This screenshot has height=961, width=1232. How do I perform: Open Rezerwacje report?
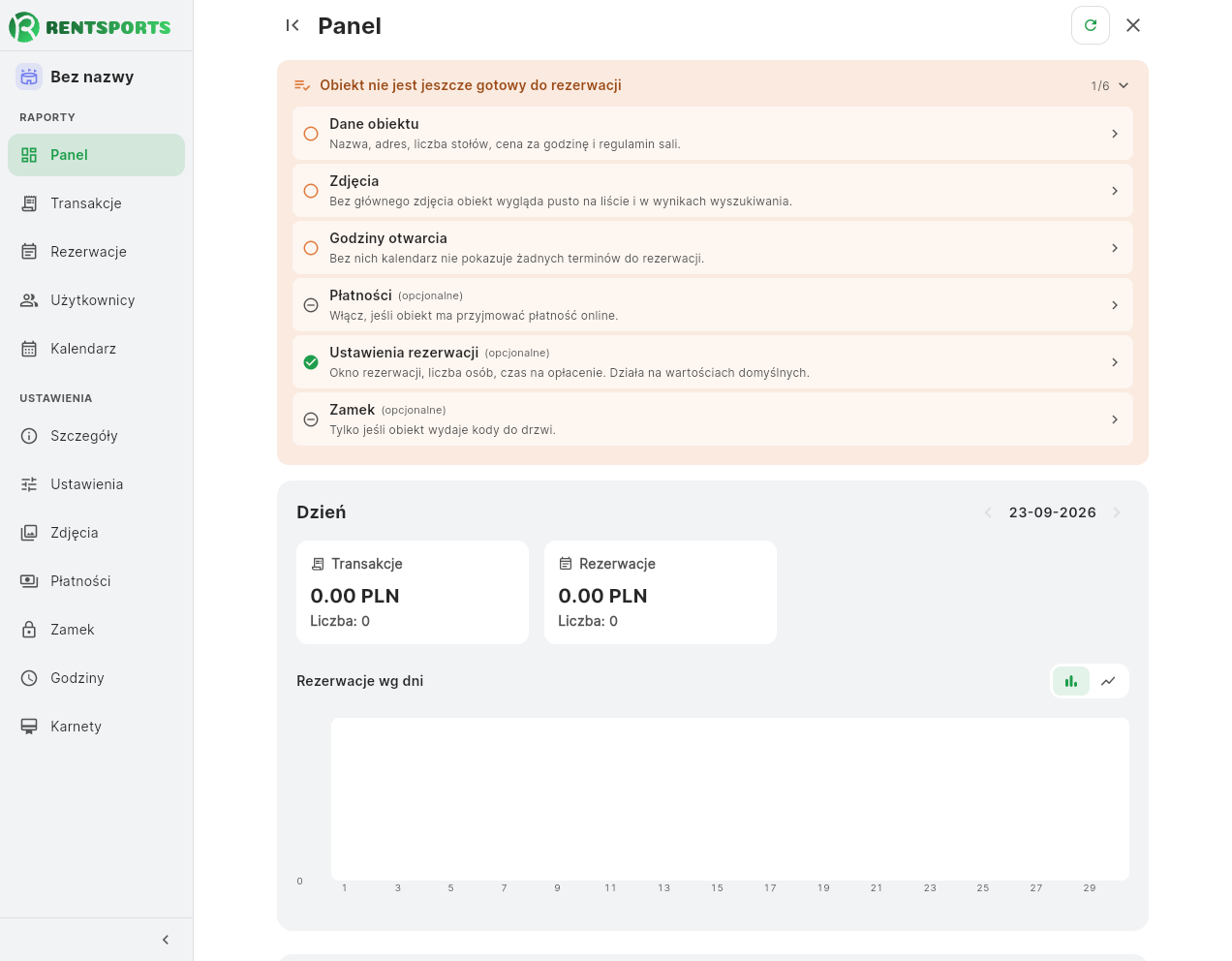click(x=96, y=252)
